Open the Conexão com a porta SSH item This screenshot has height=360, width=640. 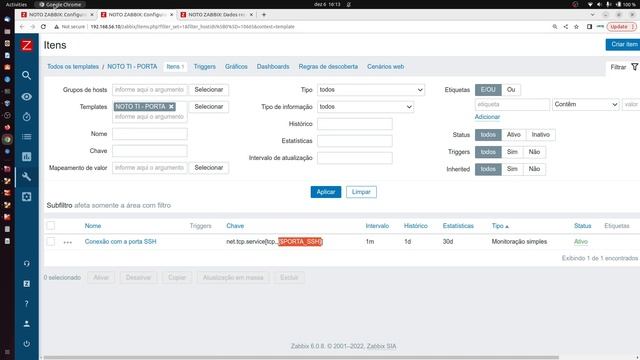coord(120,242)
